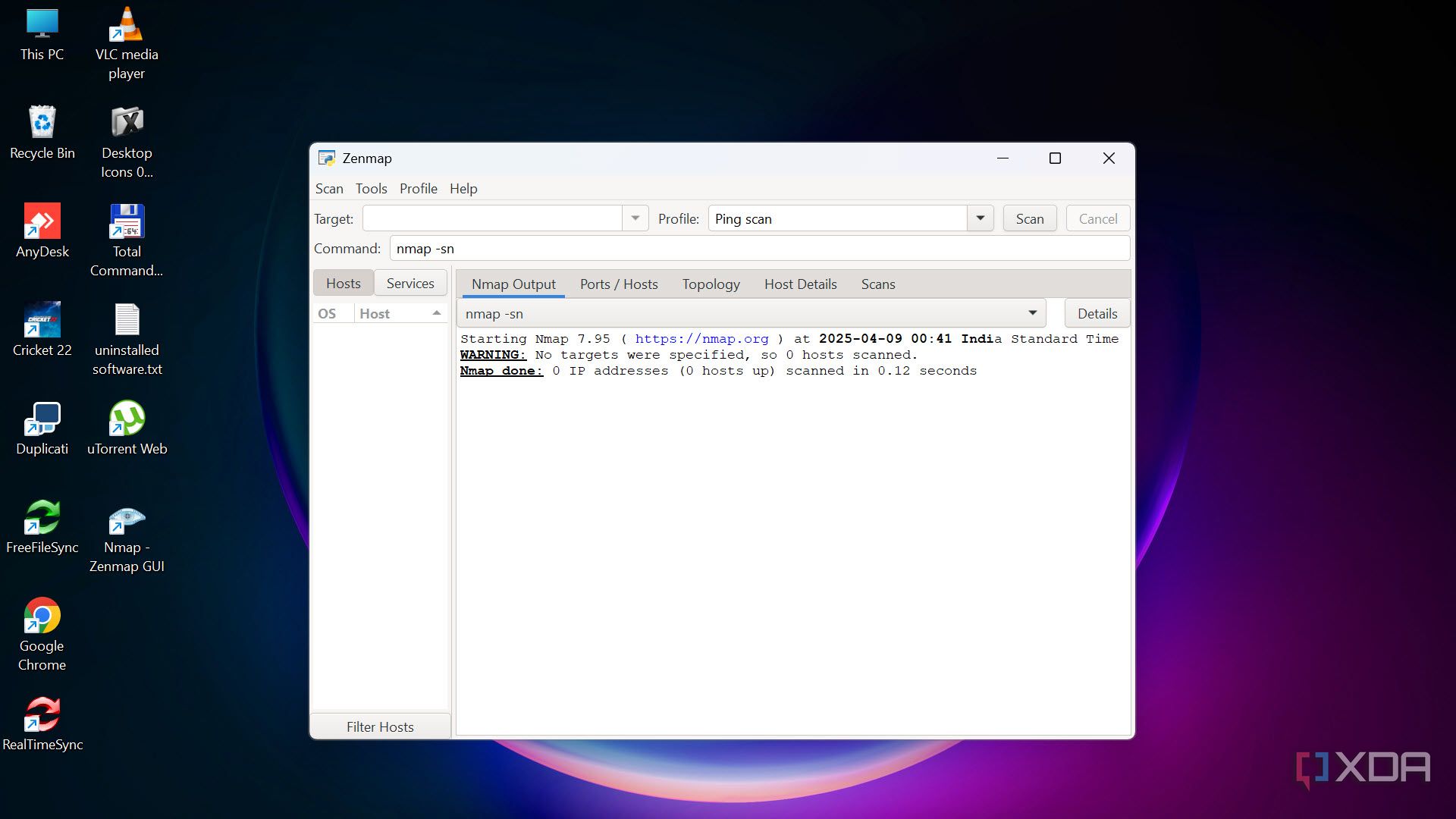Switch to the Ports / Hosts tab
This screenshot has height=819, width=1456.
click(x=619, y=284)
